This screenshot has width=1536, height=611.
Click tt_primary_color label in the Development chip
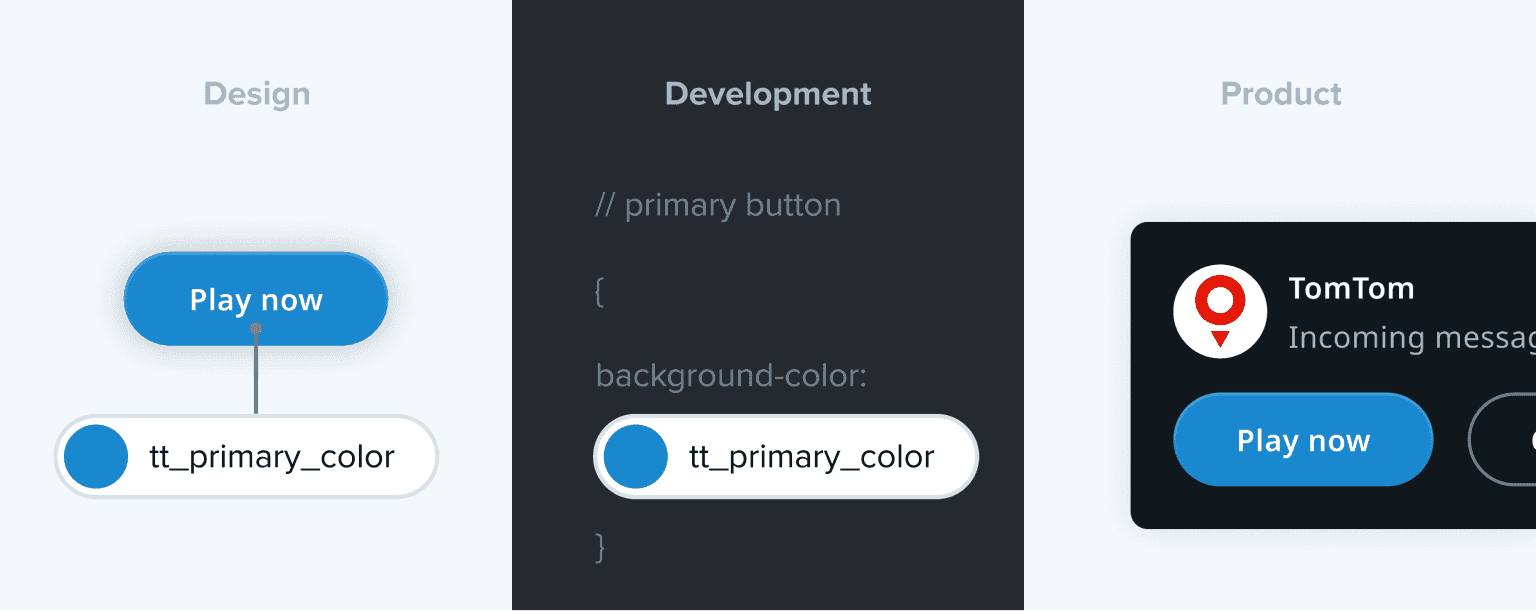click(811, 457)
